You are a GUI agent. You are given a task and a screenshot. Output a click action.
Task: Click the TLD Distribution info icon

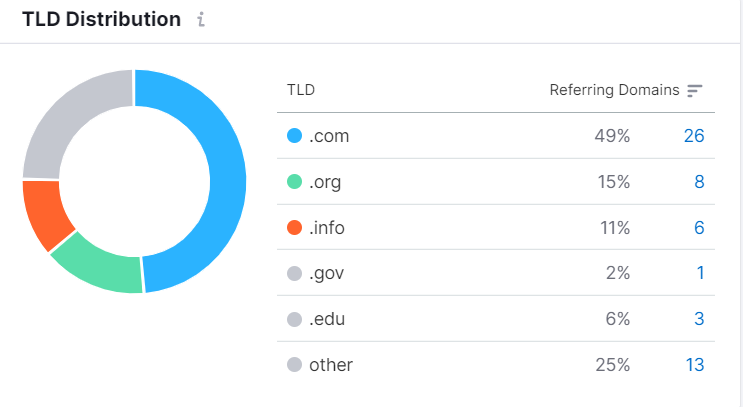click(201, 19)
